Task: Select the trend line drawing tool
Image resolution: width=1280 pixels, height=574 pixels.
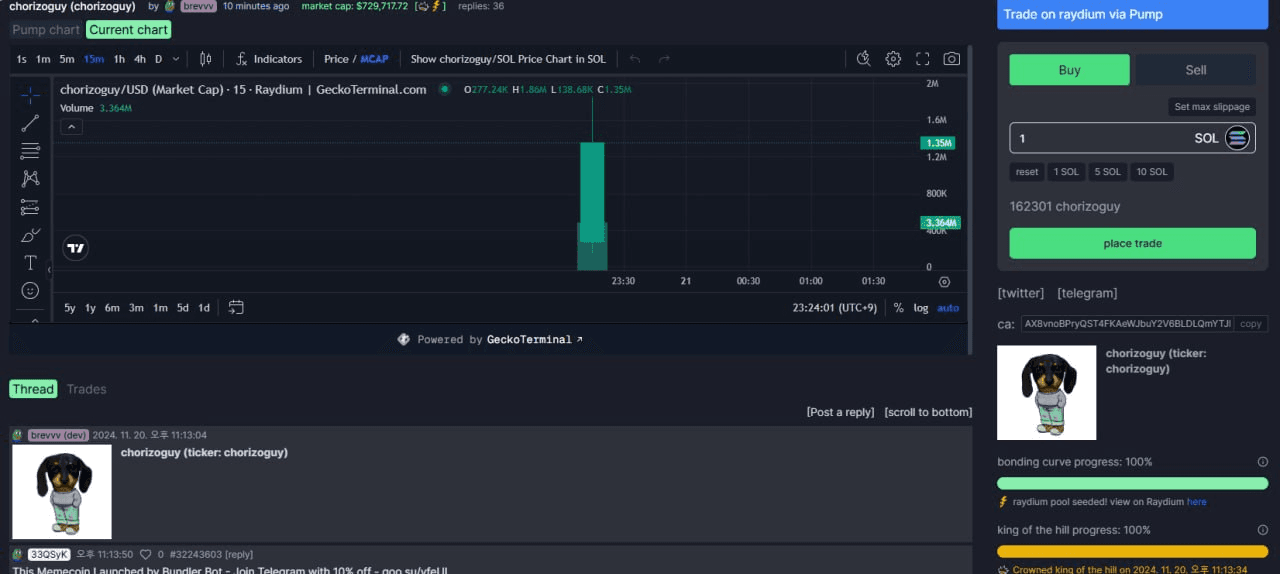Action: click(30, 123)
